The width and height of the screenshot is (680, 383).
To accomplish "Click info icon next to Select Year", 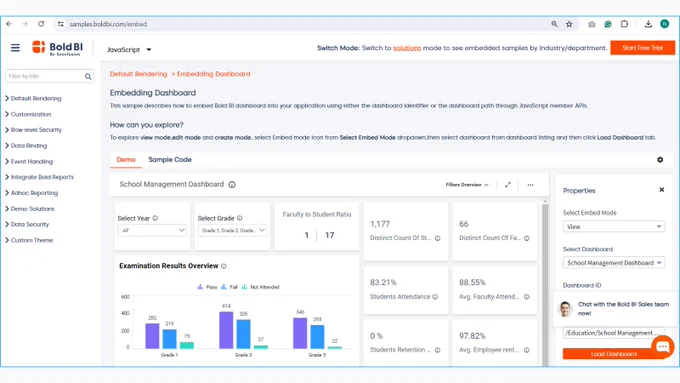I will click(x=155, y=218).
